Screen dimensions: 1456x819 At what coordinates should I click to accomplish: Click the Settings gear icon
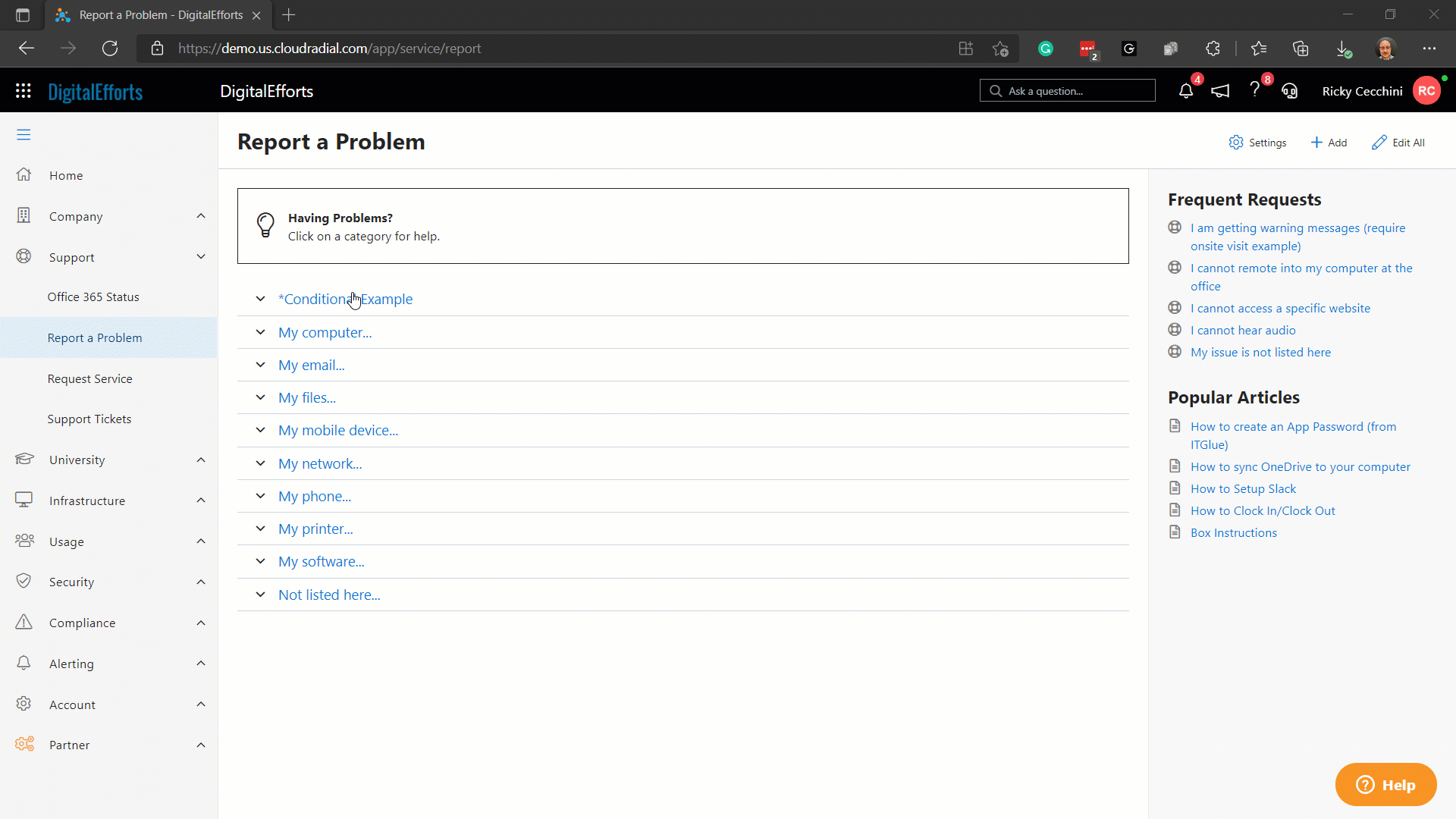coord(1236,143)
